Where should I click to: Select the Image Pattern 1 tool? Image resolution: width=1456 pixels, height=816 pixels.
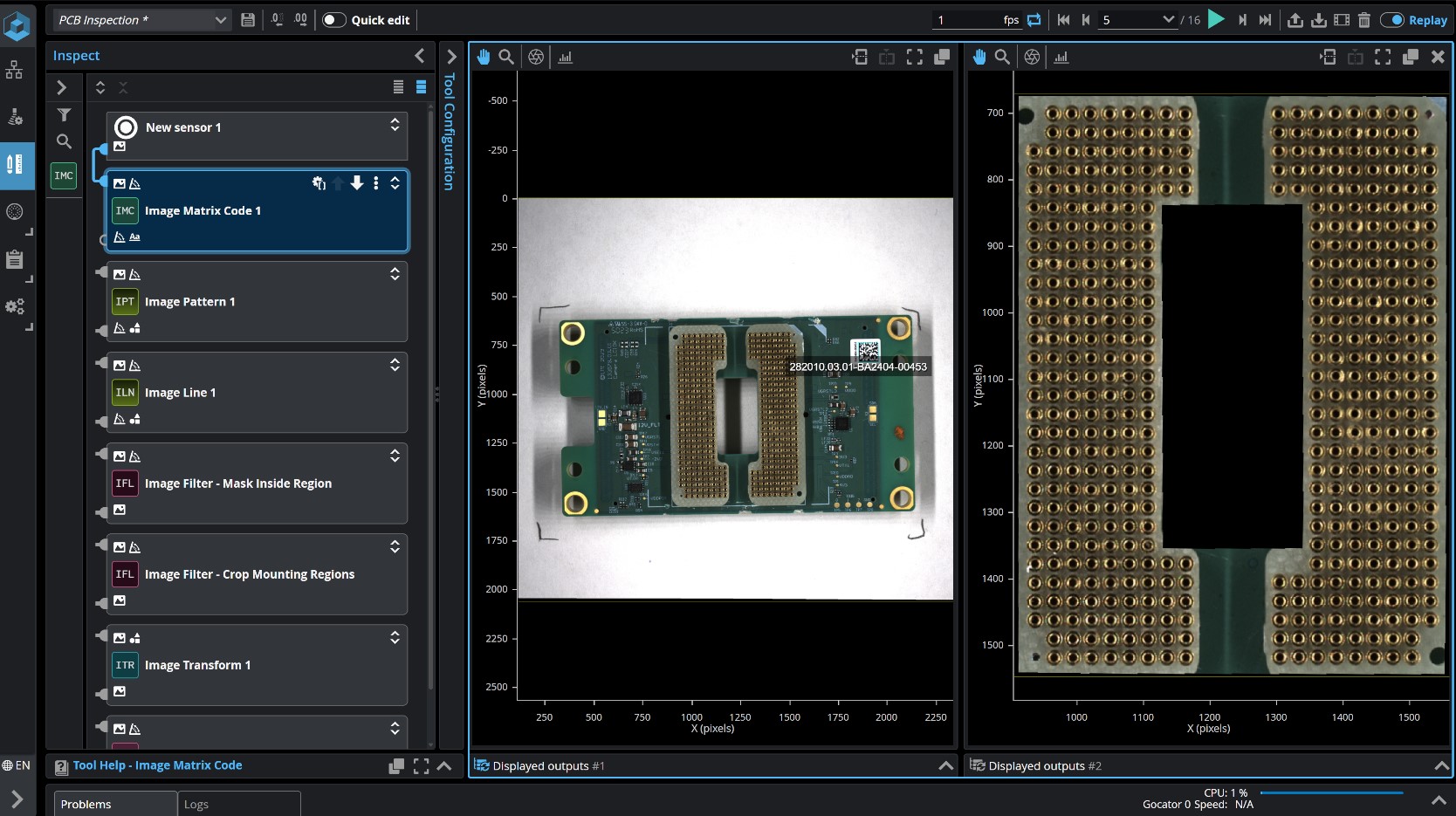tap(189, 301)
